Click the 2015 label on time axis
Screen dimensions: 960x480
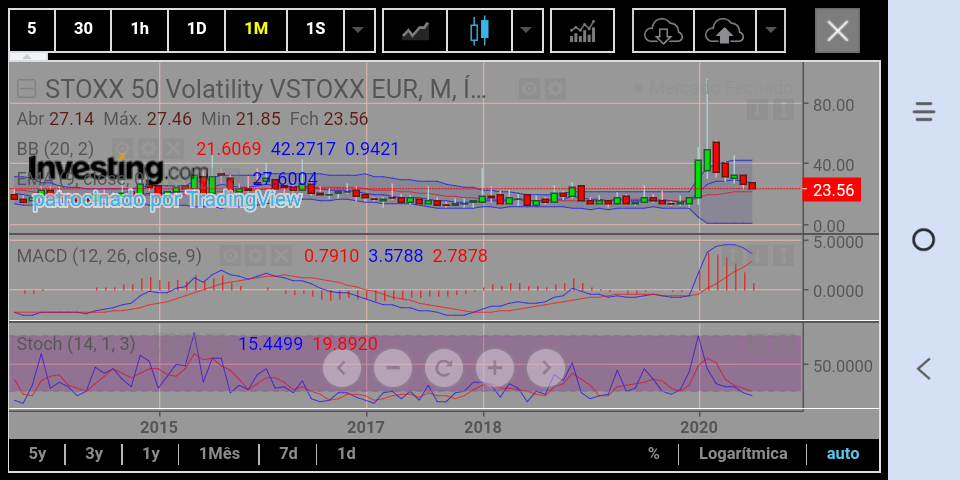(x=159, y=426)
